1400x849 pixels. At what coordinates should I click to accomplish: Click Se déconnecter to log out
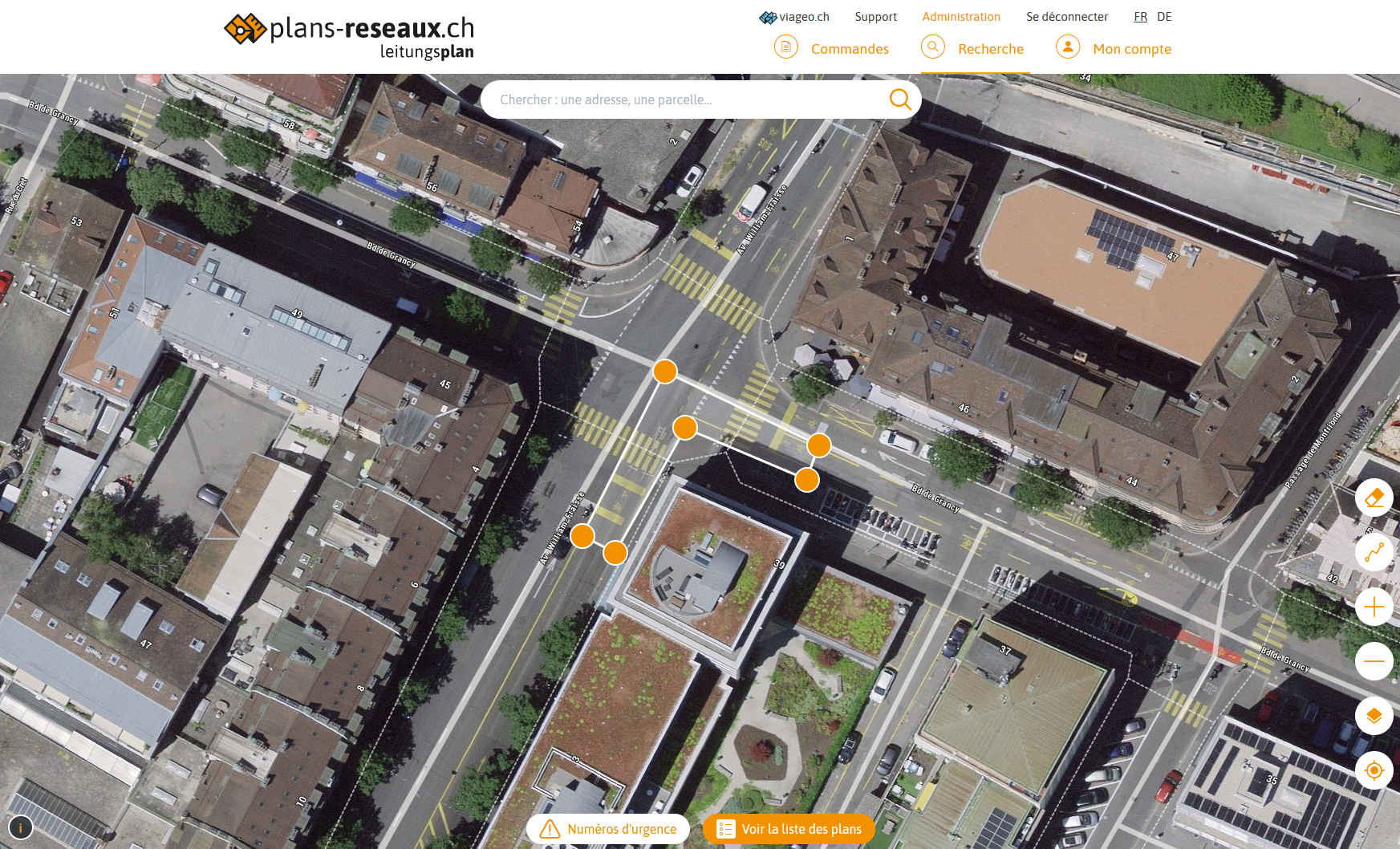[x=1066, y=17]
